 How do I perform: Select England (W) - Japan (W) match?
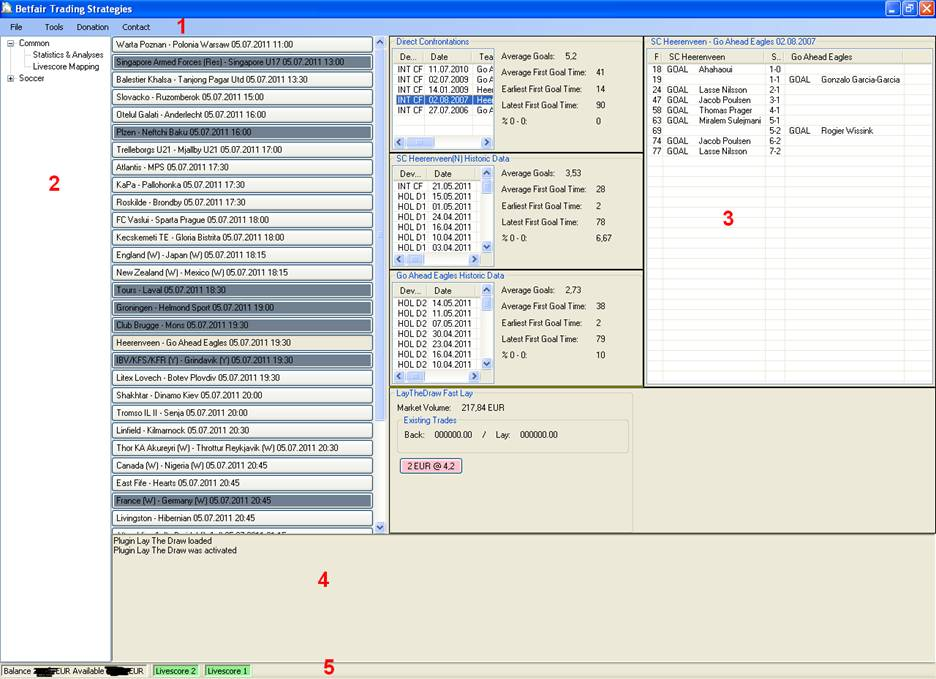pos(242,255)
